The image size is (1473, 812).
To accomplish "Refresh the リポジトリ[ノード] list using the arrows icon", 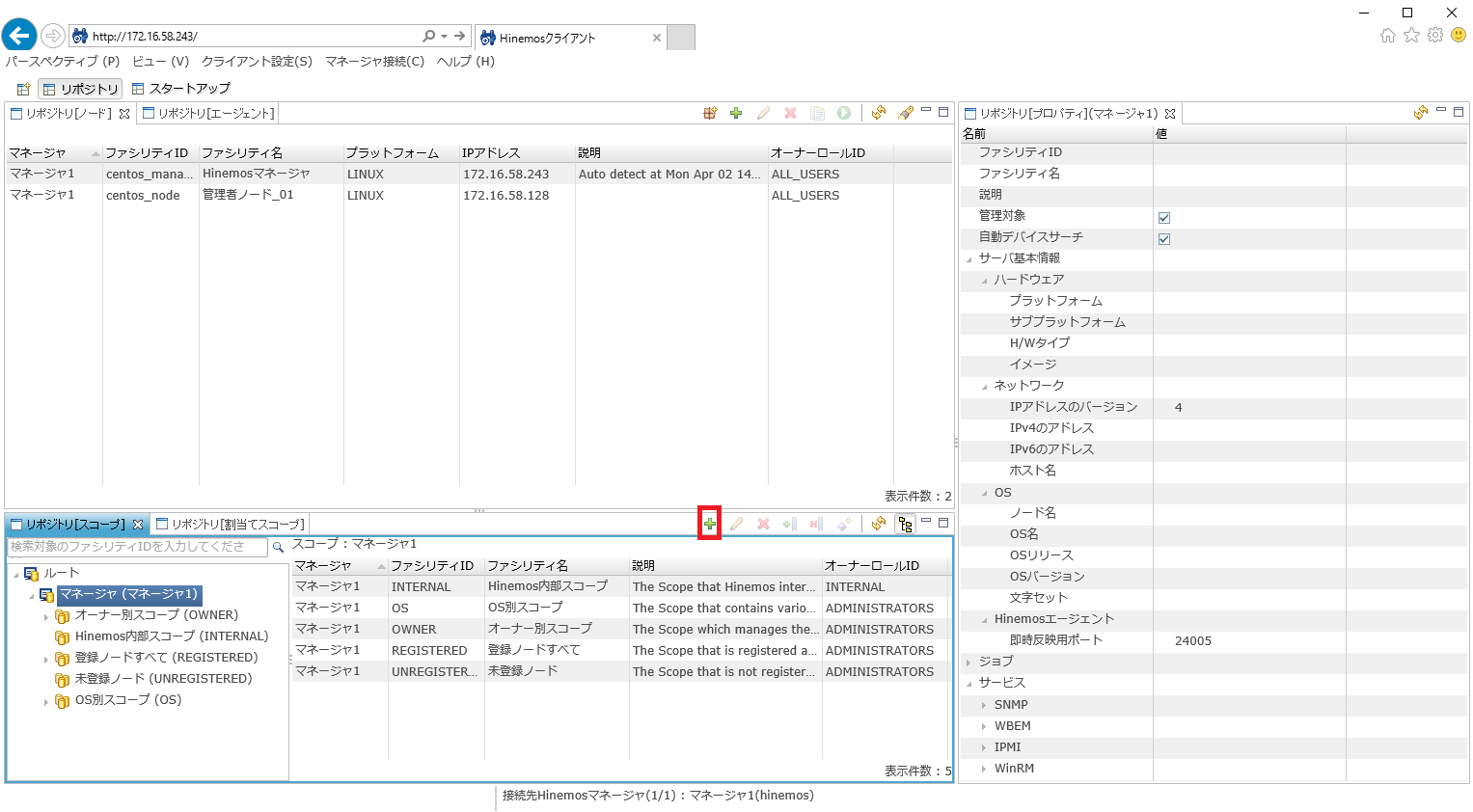I will coord(879,113).
